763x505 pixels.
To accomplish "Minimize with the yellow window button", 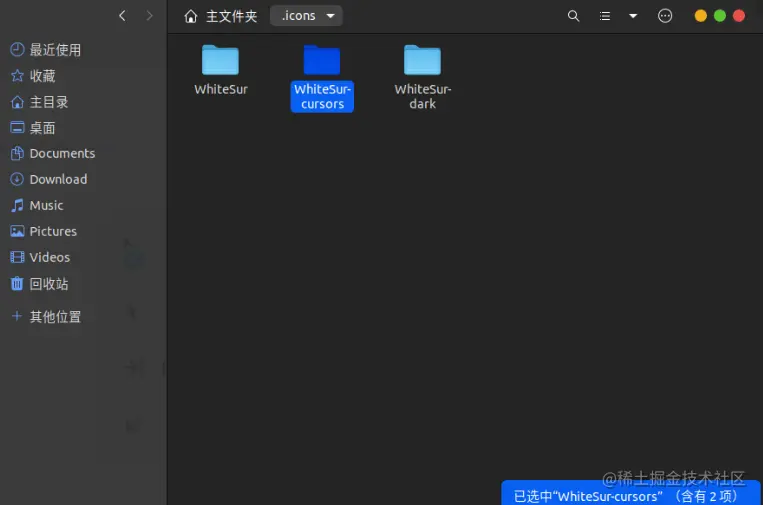I will click(700, 16).
